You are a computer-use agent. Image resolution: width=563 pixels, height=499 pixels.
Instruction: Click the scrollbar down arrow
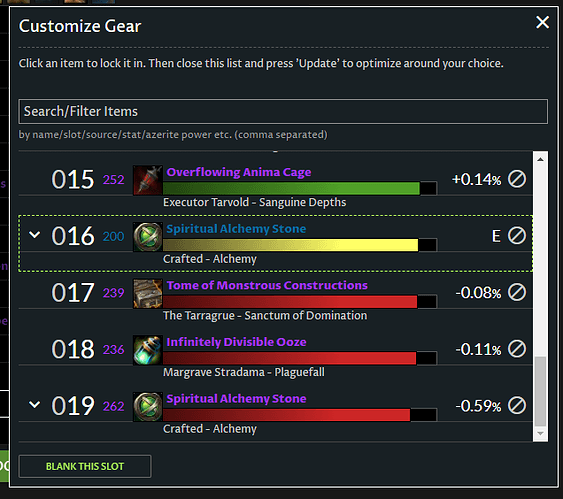540,434
